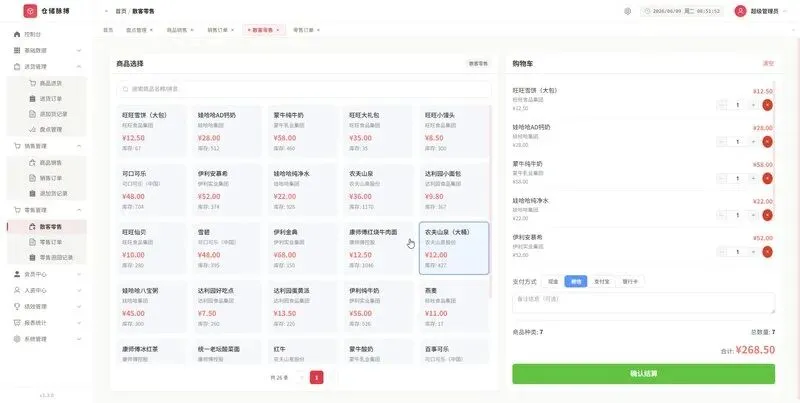800x403 pixels.
Task: Click the 报表统计 report icon
Action: point(17,323)
